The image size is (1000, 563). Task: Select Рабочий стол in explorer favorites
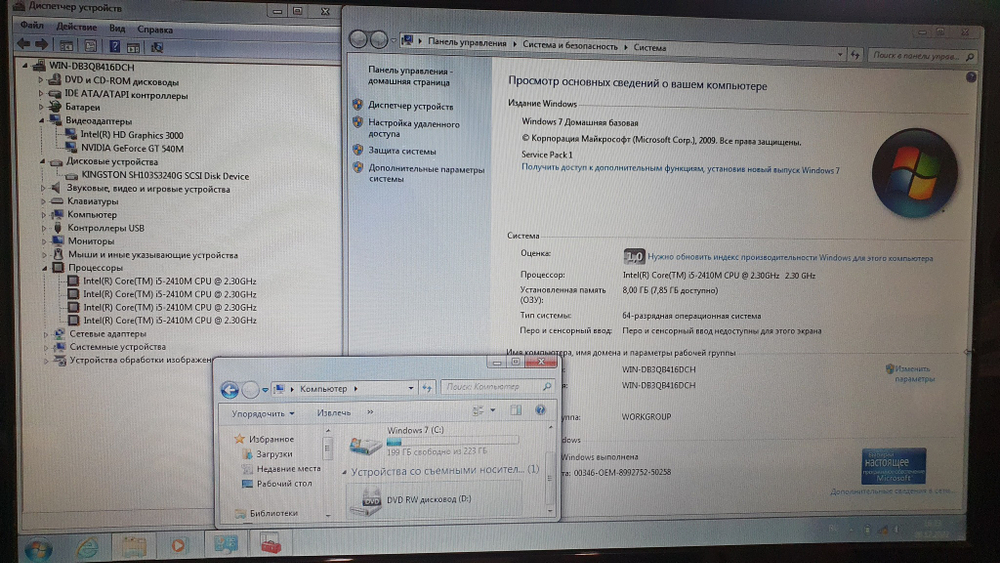(284, 483)
